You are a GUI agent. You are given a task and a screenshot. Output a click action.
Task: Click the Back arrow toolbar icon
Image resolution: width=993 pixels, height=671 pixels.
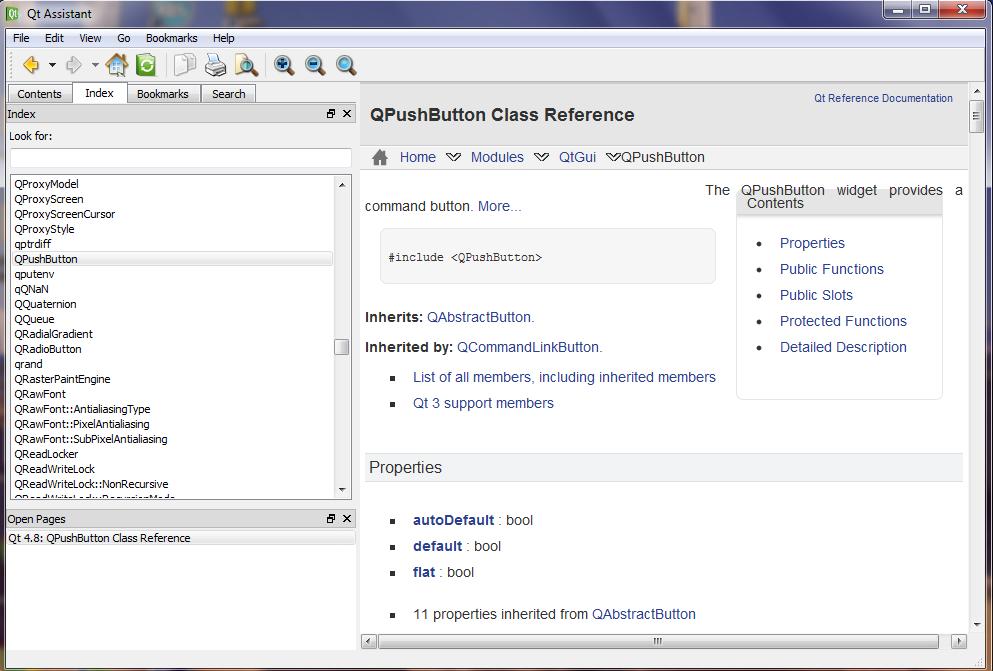point(30,65)
